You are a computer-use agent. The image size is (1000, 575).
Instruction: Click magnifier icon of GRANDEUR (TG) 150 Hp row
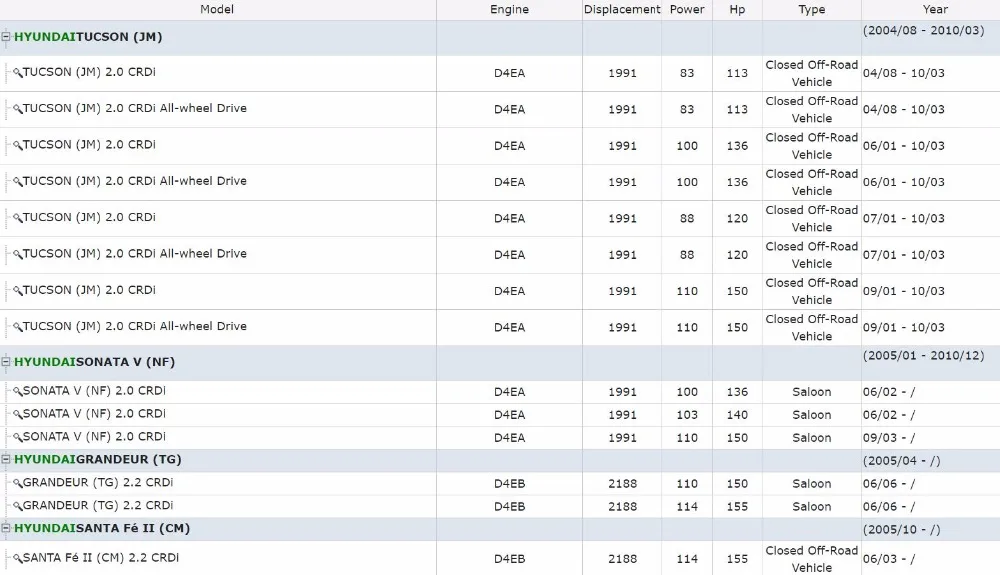click(18, 484)
